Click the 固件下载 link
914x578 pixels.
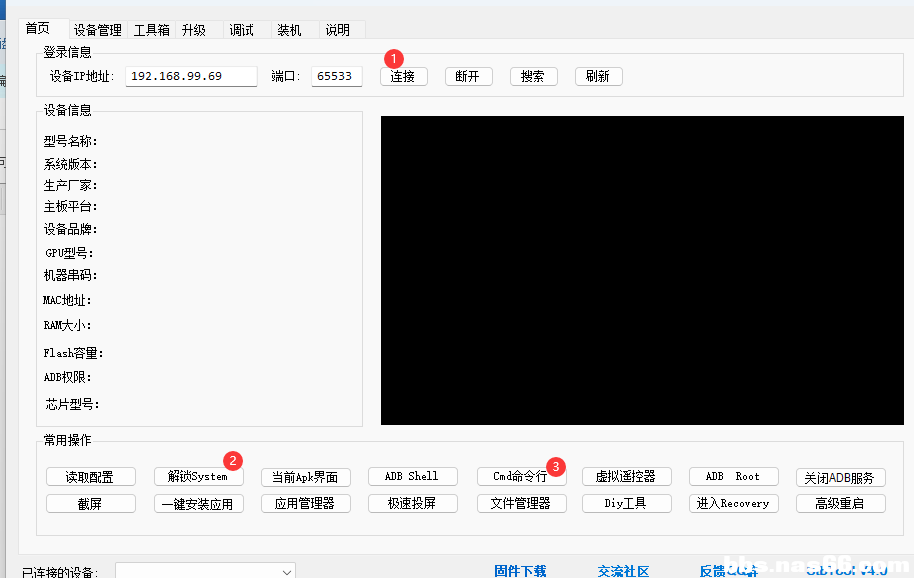[x=520, y=571]
